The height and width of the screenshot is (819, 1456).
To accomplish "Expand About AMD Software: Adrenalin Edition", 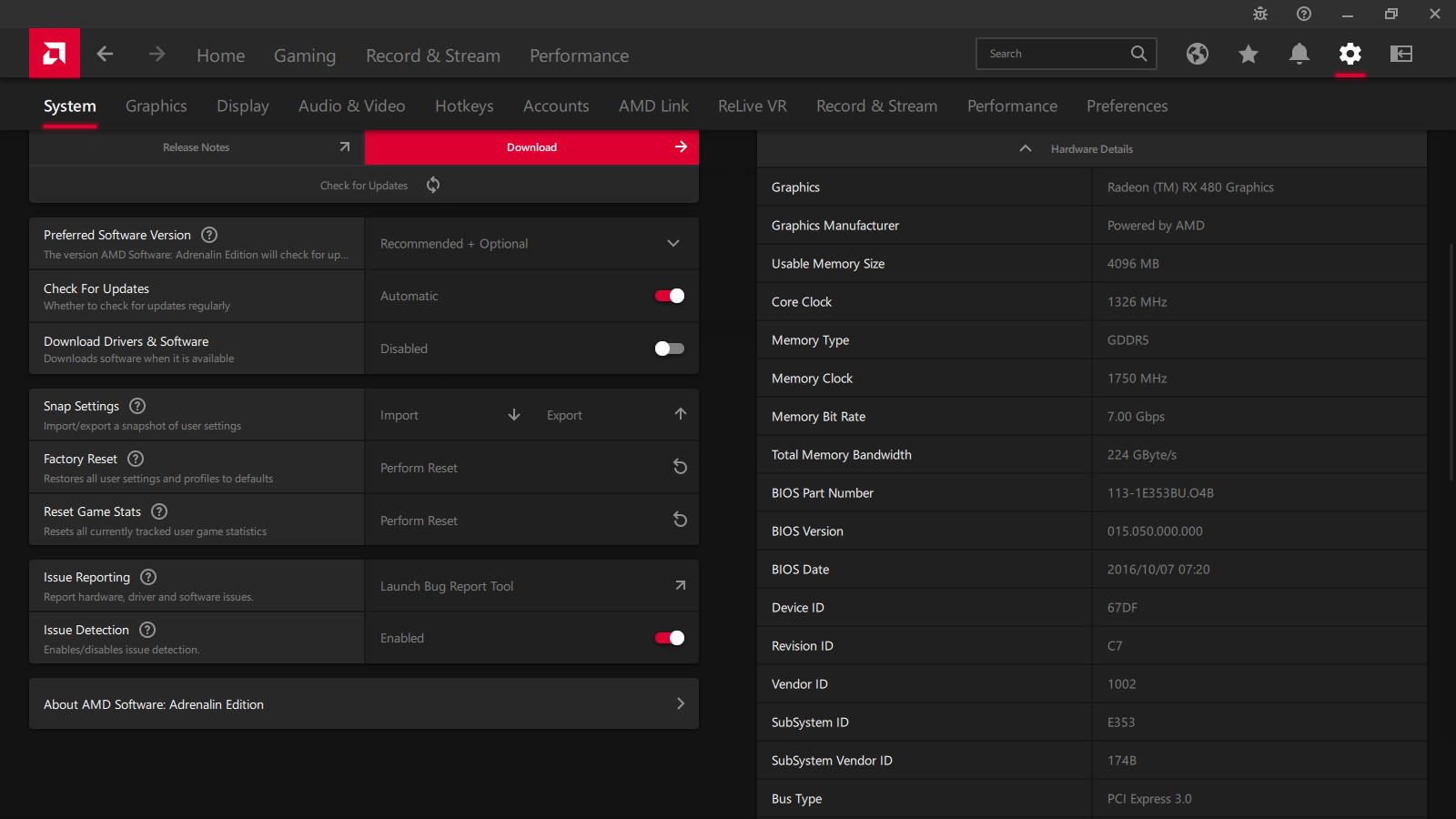I will [364, 703].
